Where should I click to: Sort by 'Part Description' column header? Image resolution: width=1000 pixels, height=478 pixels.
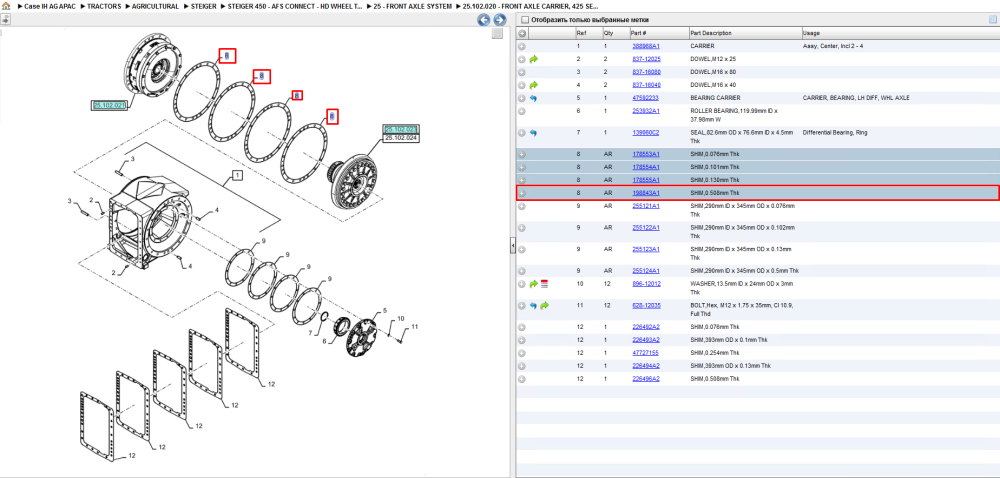(711, 33)
